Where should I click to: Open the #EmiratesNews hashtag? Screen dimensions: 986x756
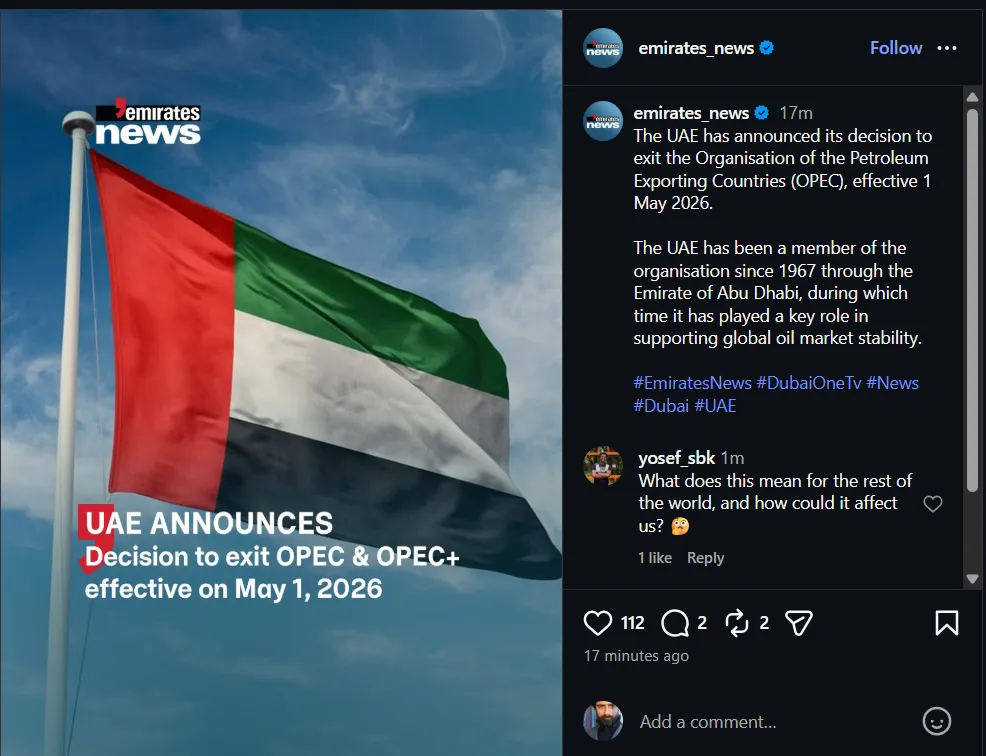pos(692,382)
